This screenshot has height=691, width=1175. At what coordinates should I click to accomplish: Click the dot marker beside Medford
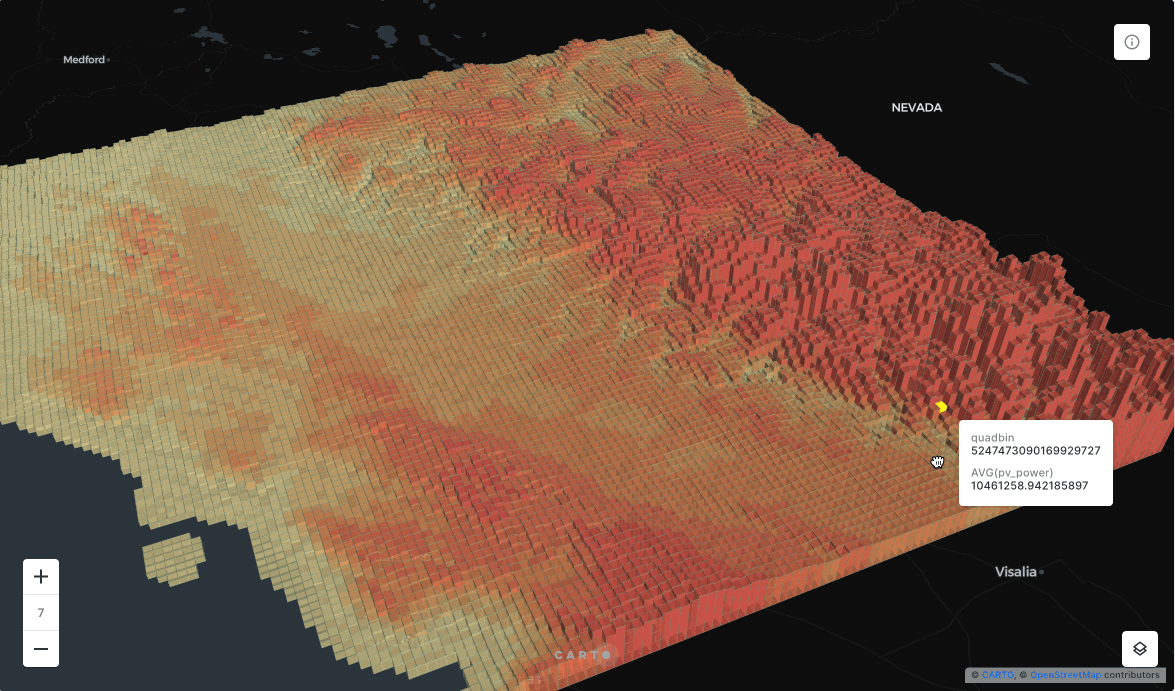108,60
